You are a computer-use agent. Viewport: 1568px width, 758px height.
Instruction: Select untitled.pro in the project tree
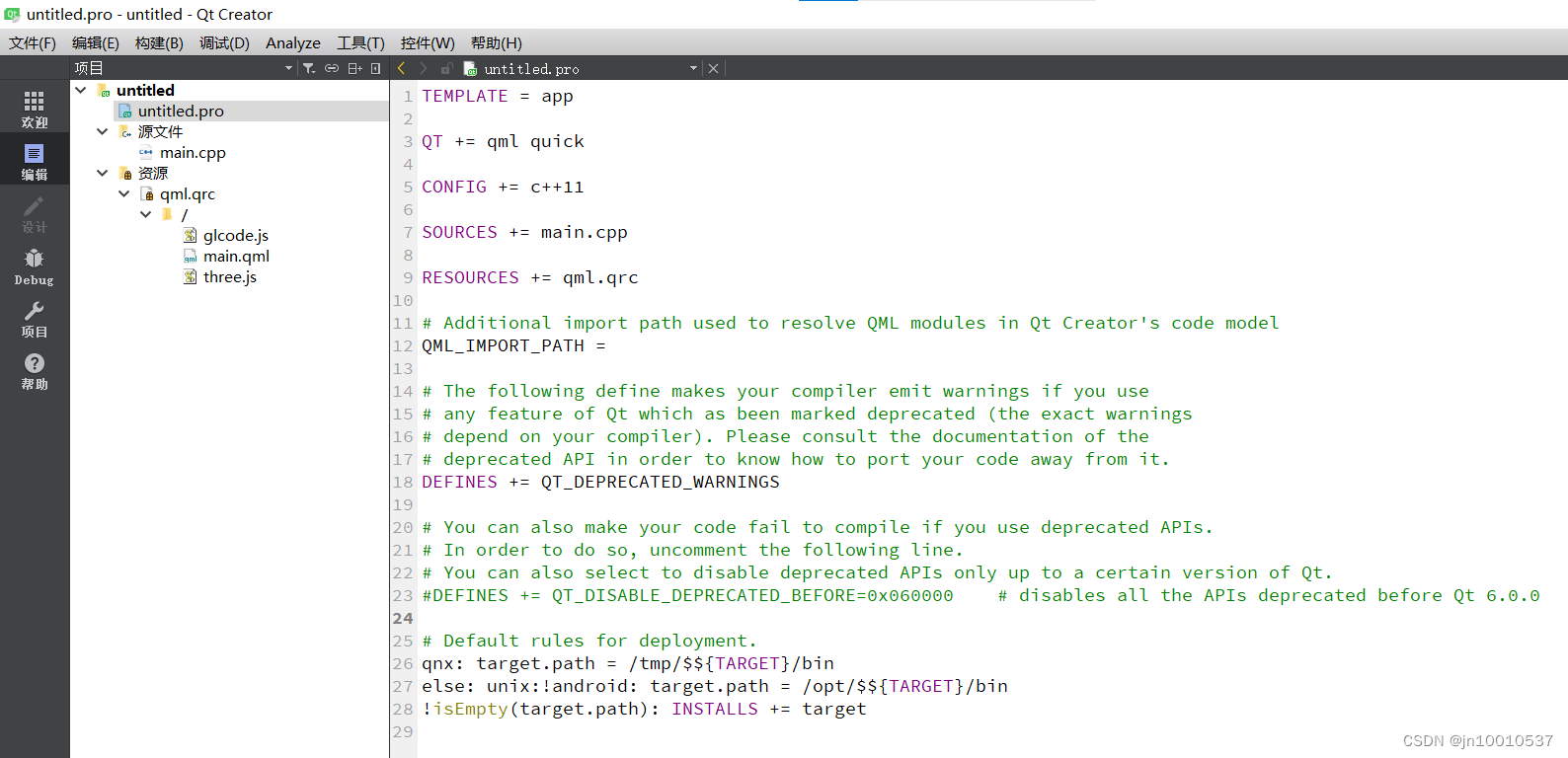click(181, 111)
